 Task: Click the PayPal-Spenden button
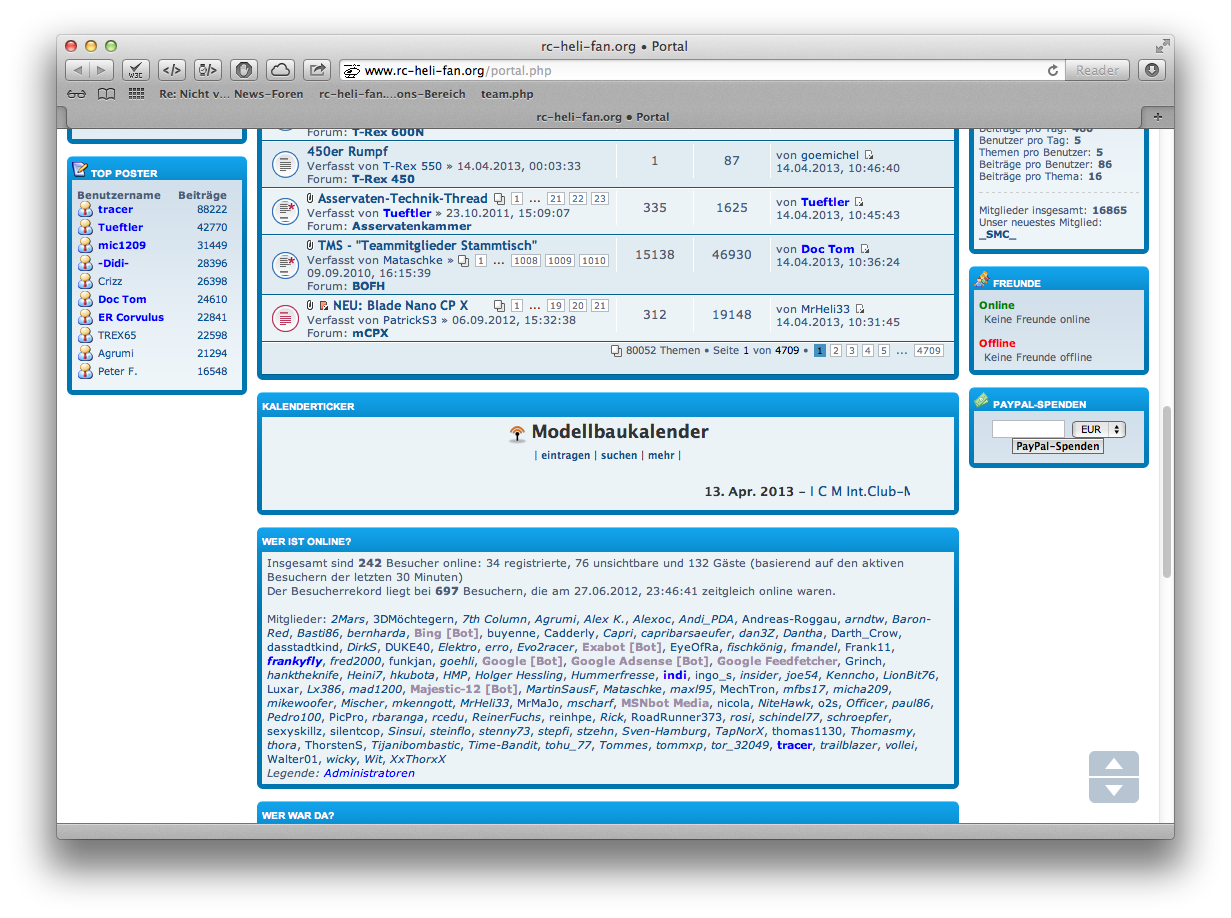click(1057, 446)
